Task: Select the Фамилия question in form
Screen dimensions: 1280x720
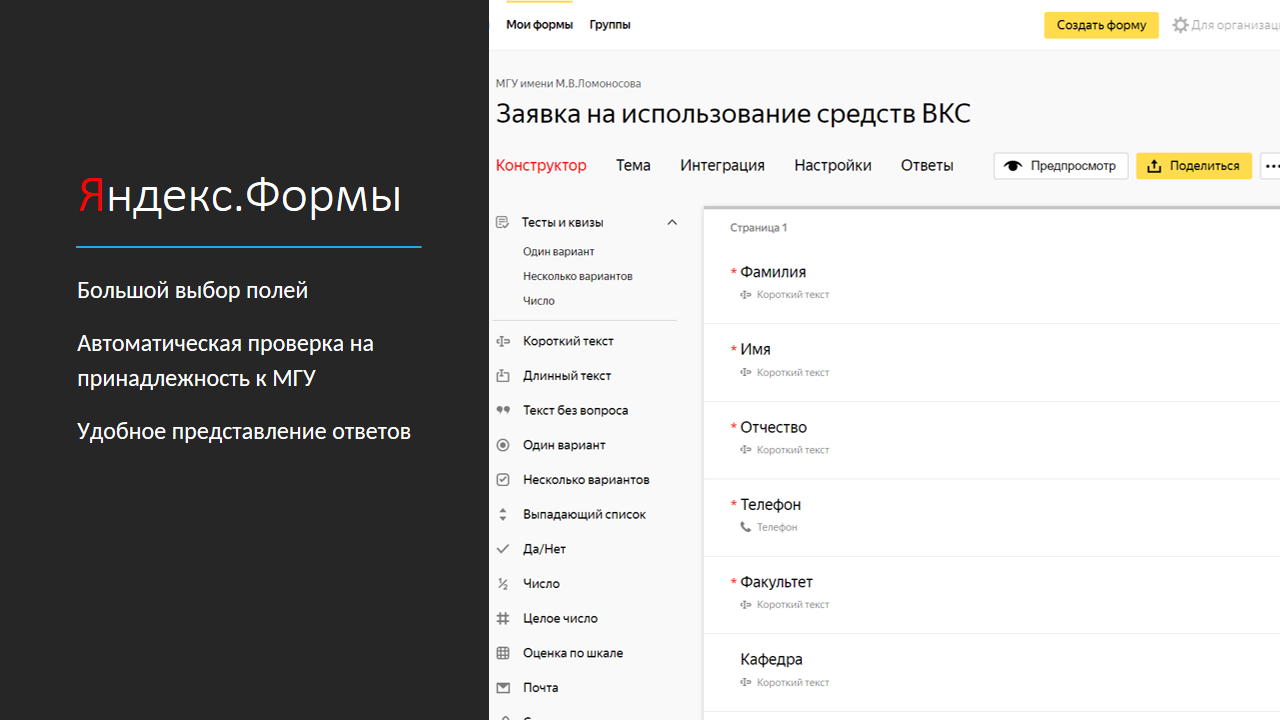Action: [x=991, y=284]
